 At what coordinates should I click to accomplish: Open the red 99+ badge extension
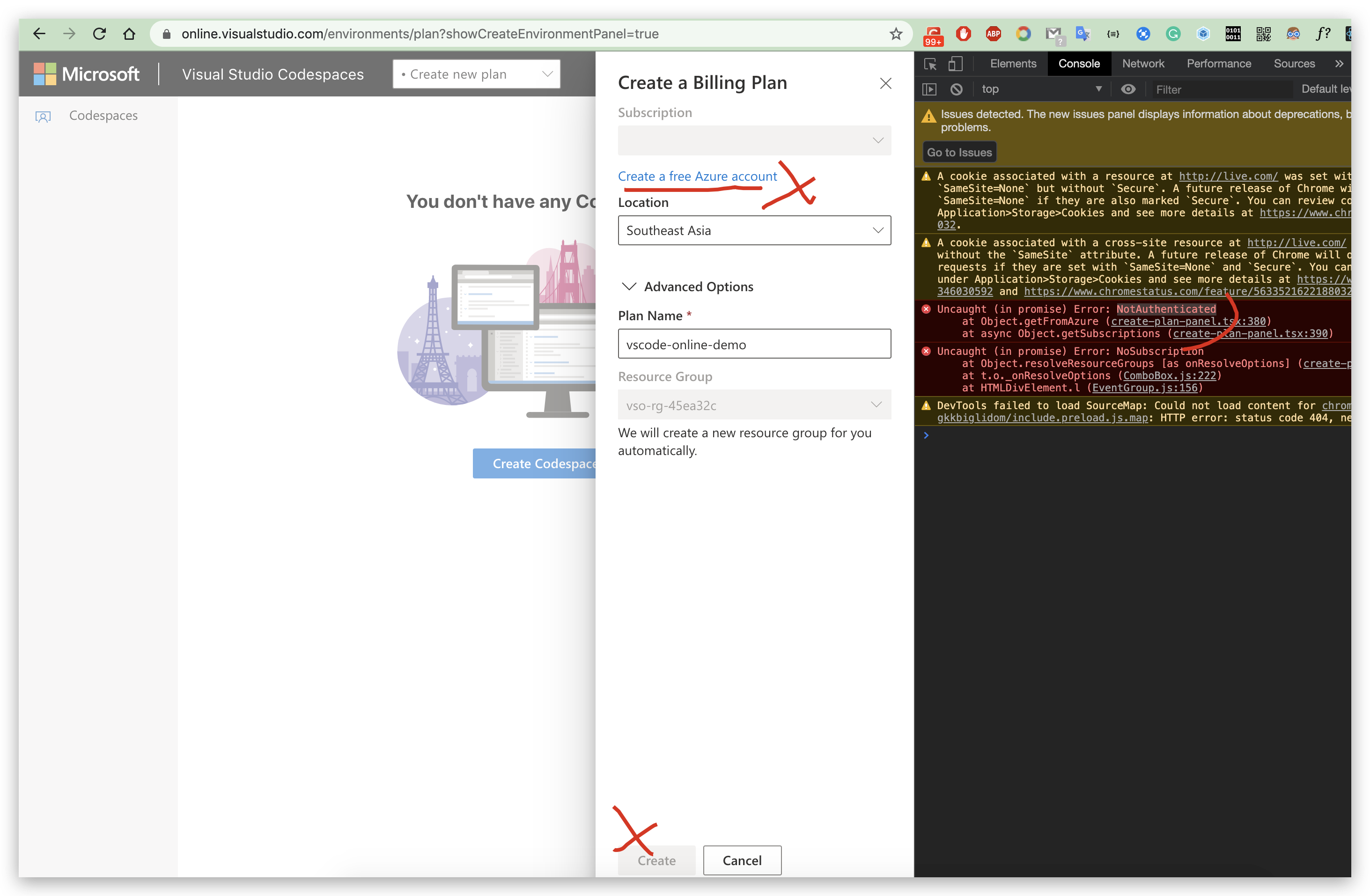point(933,35)
